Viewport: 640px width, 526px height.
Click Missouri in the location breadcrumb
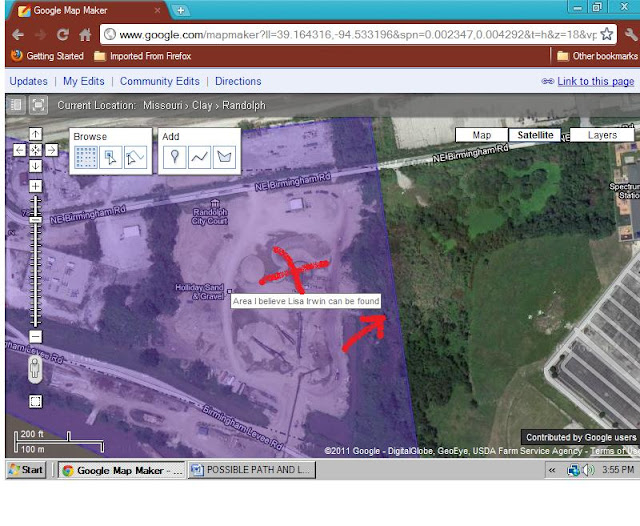point(162,105)
